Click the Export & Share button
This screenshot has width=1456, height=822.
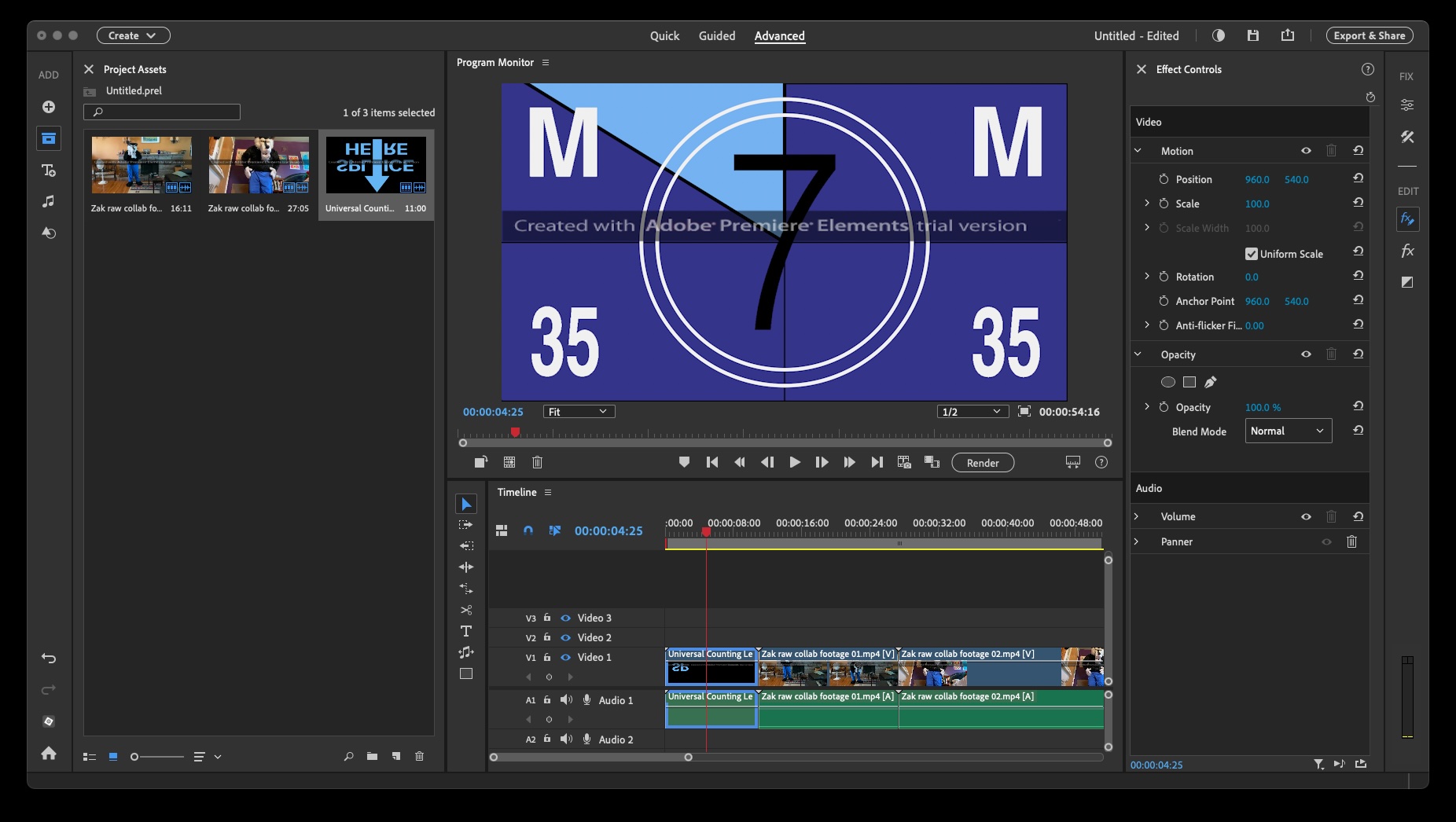tap(1369, 36)
